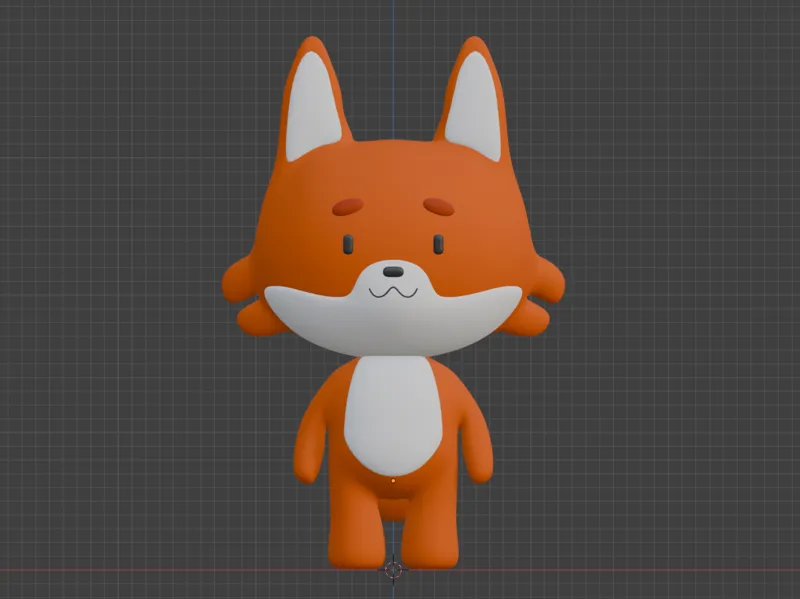Click the 3D cursor at the fox's feet
Image resolution: width=800 pixels, height=599 pixels.
393,570
